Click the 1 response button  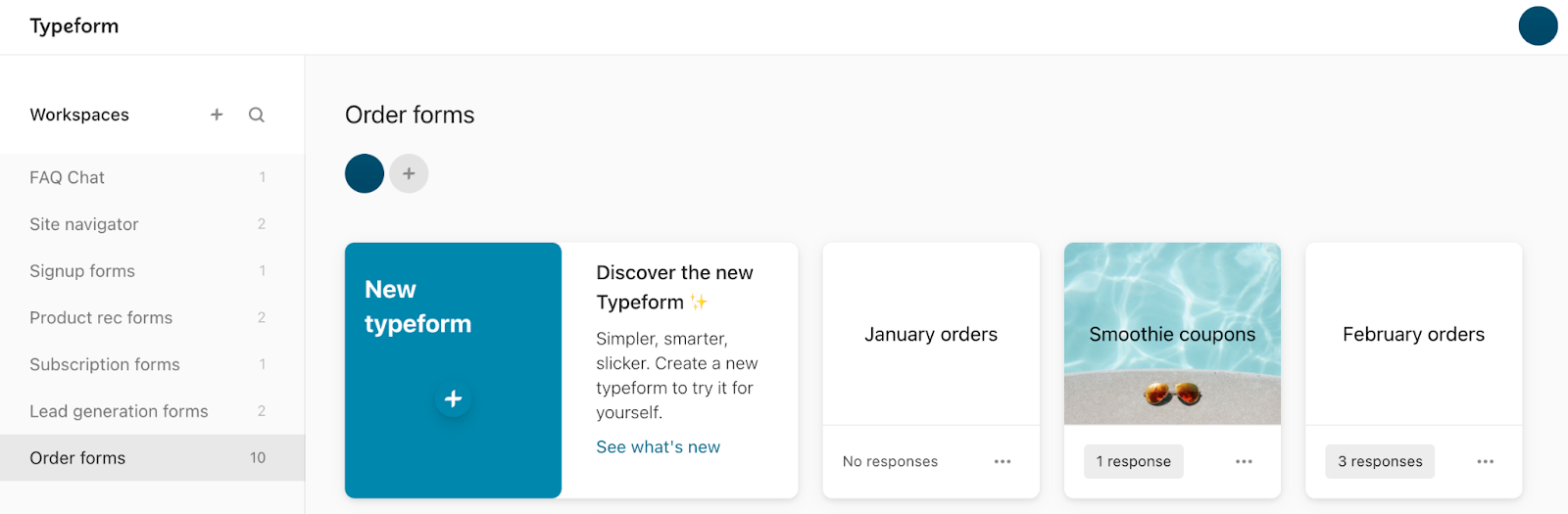[1133, 461]
